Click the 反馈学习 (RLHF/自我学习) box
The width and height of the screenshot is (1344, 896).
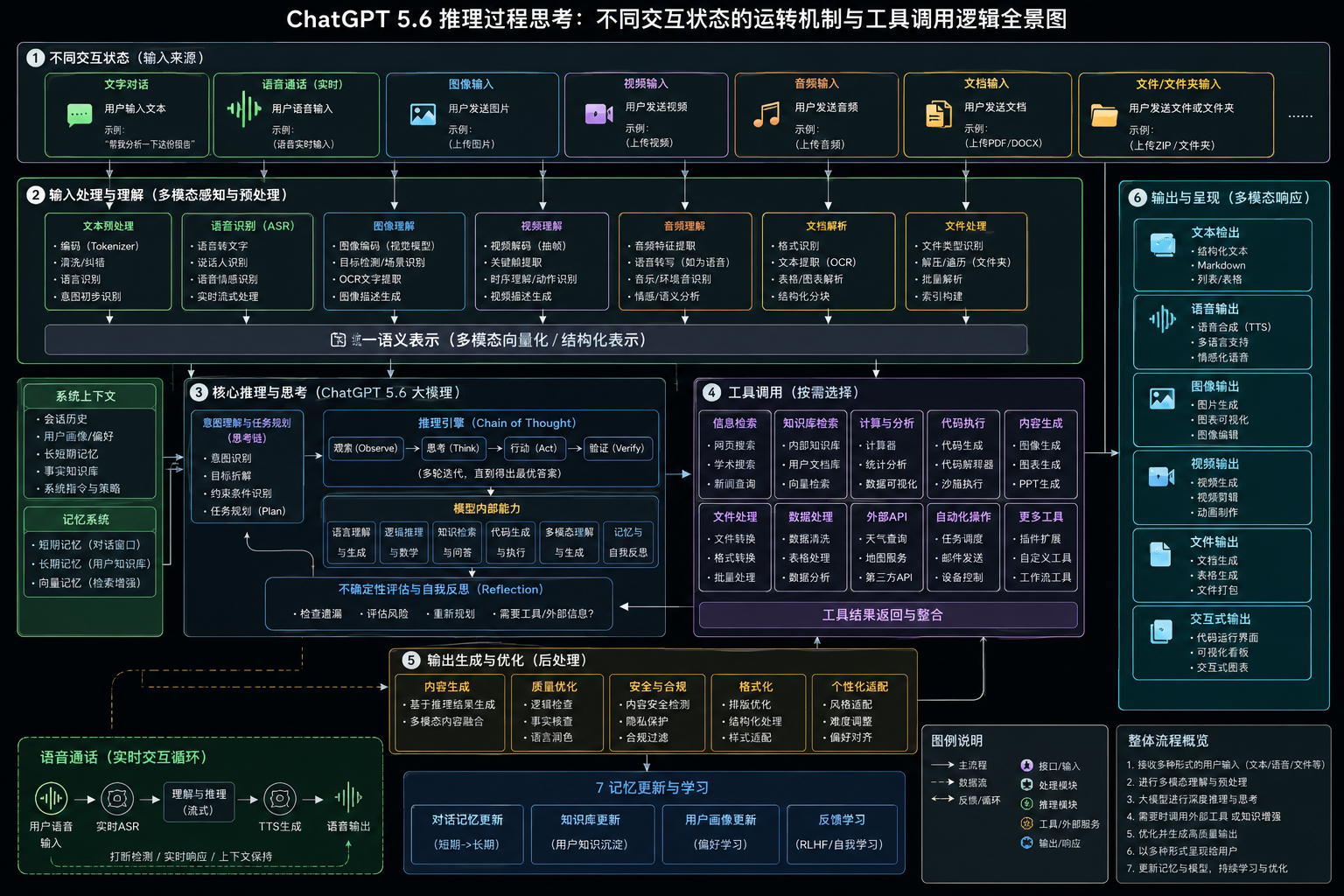coord(841,832)
